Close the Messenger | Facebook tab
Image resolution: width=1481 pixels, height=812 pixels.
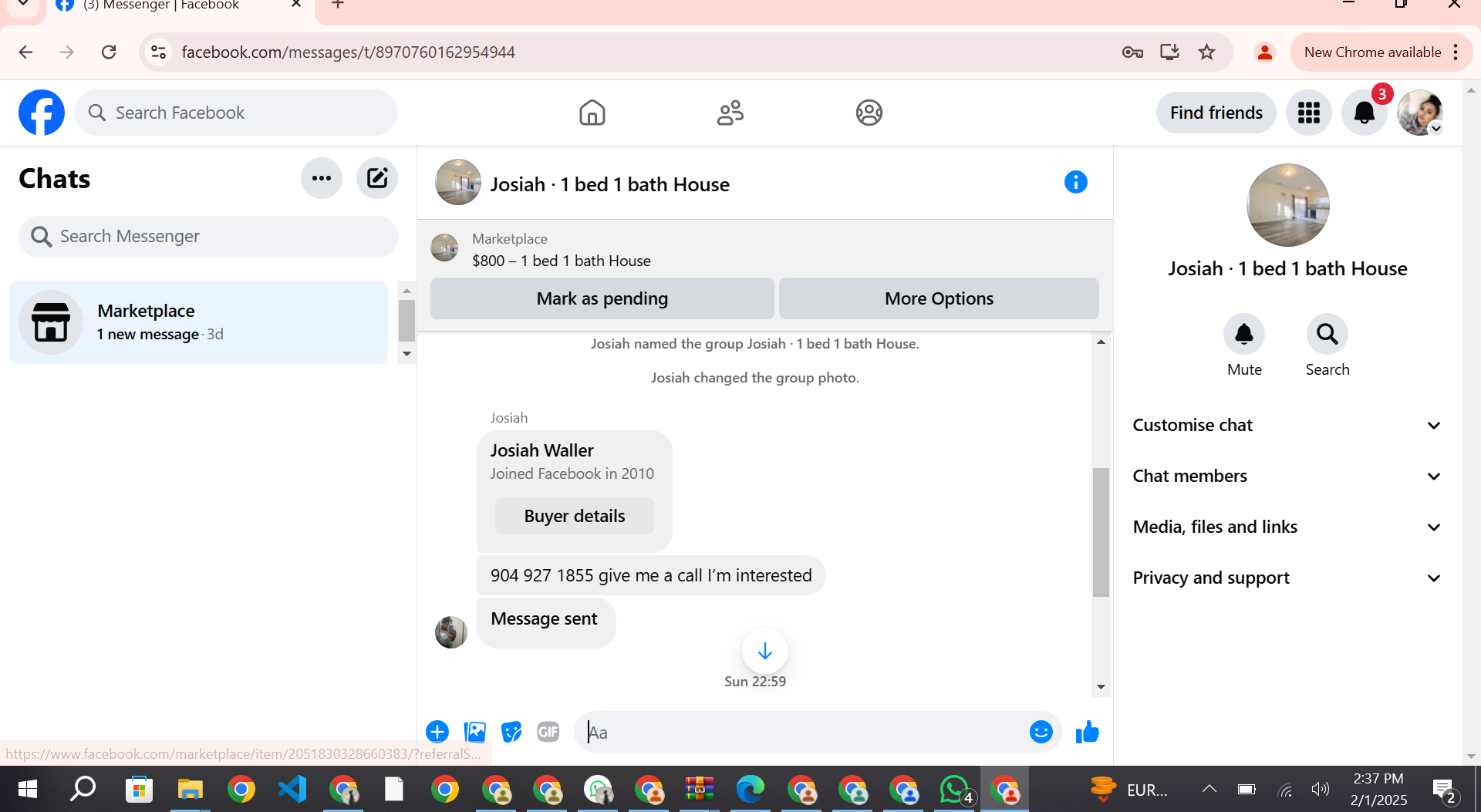[296, 5]
